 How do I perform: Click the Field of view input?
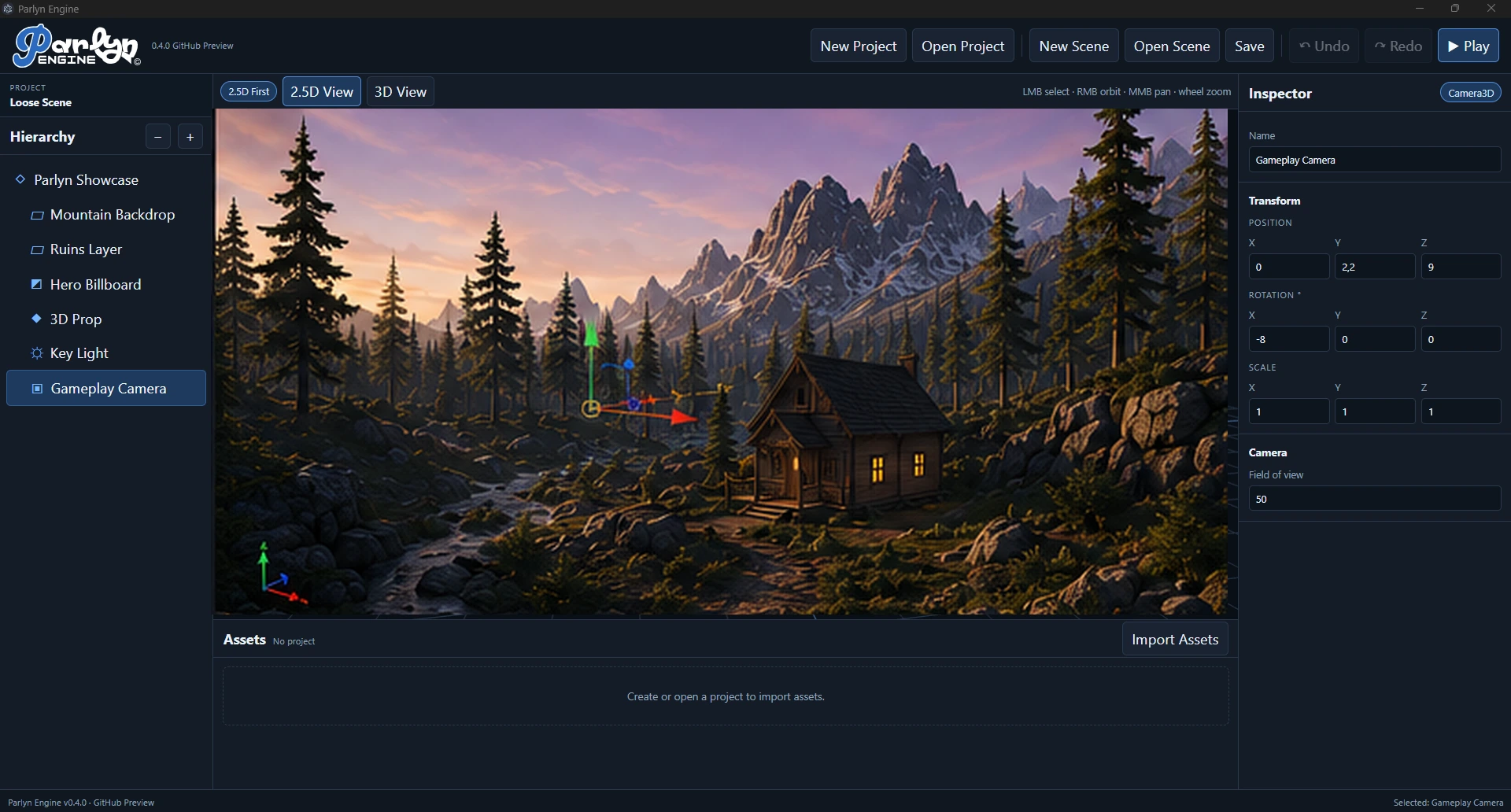pos(1375,499)
